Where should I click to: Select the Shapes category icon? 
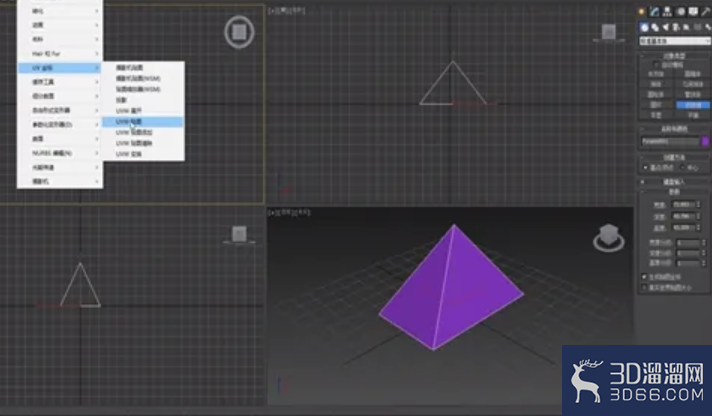[x=655, y=27]
